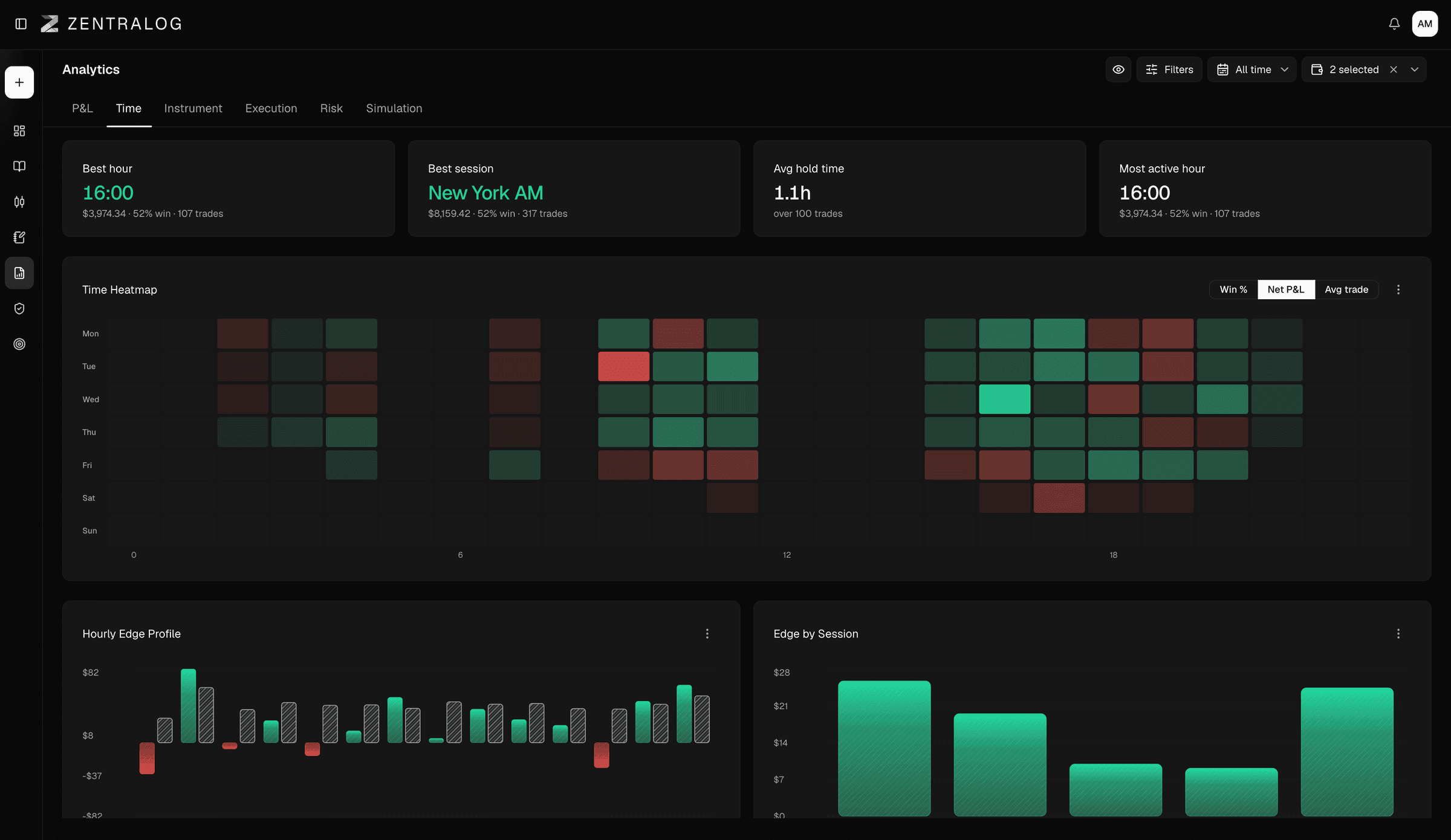This screenshot has width=1451, height=840.
Task: Open the Simulation tab
Action: click(x=394, y=108)
